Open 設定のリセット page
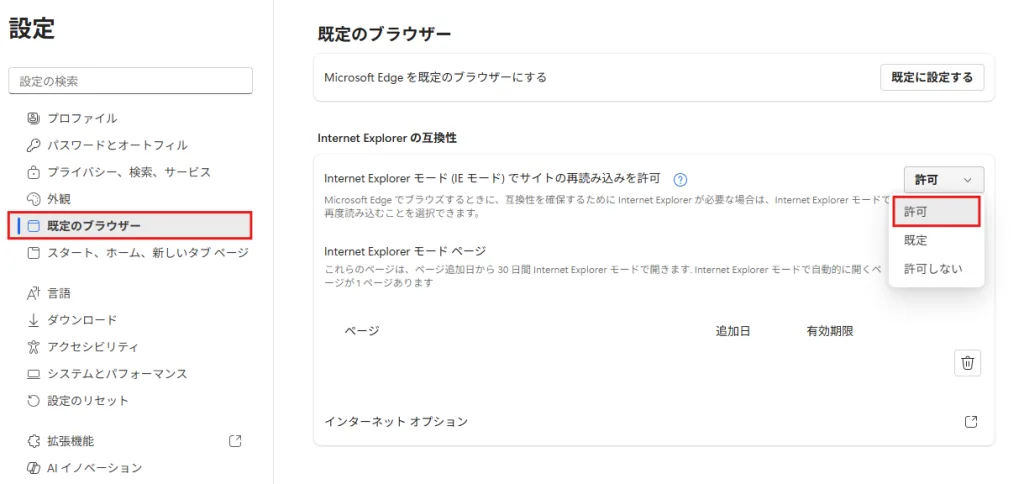The width and height of the screenshot is (1024, 484). pos(88,401)
